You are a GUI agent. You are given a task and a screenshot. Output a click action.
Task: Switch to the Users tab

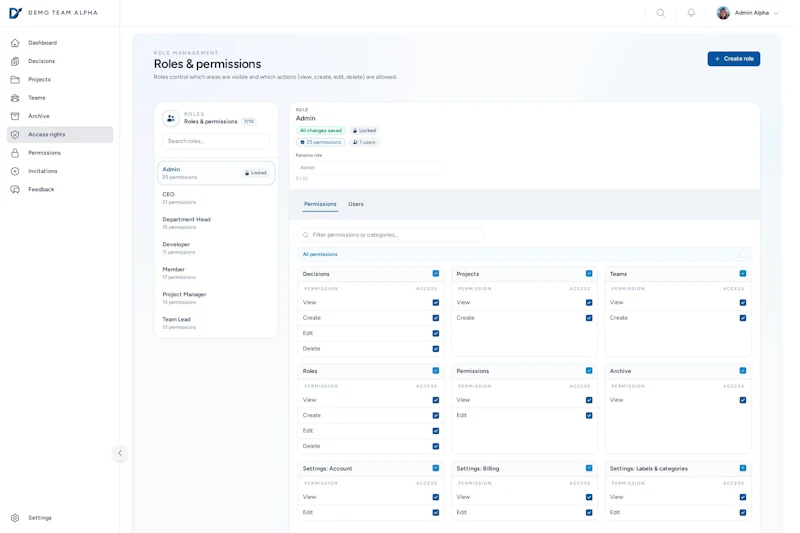pyautogui.click(x=356, y=204)
